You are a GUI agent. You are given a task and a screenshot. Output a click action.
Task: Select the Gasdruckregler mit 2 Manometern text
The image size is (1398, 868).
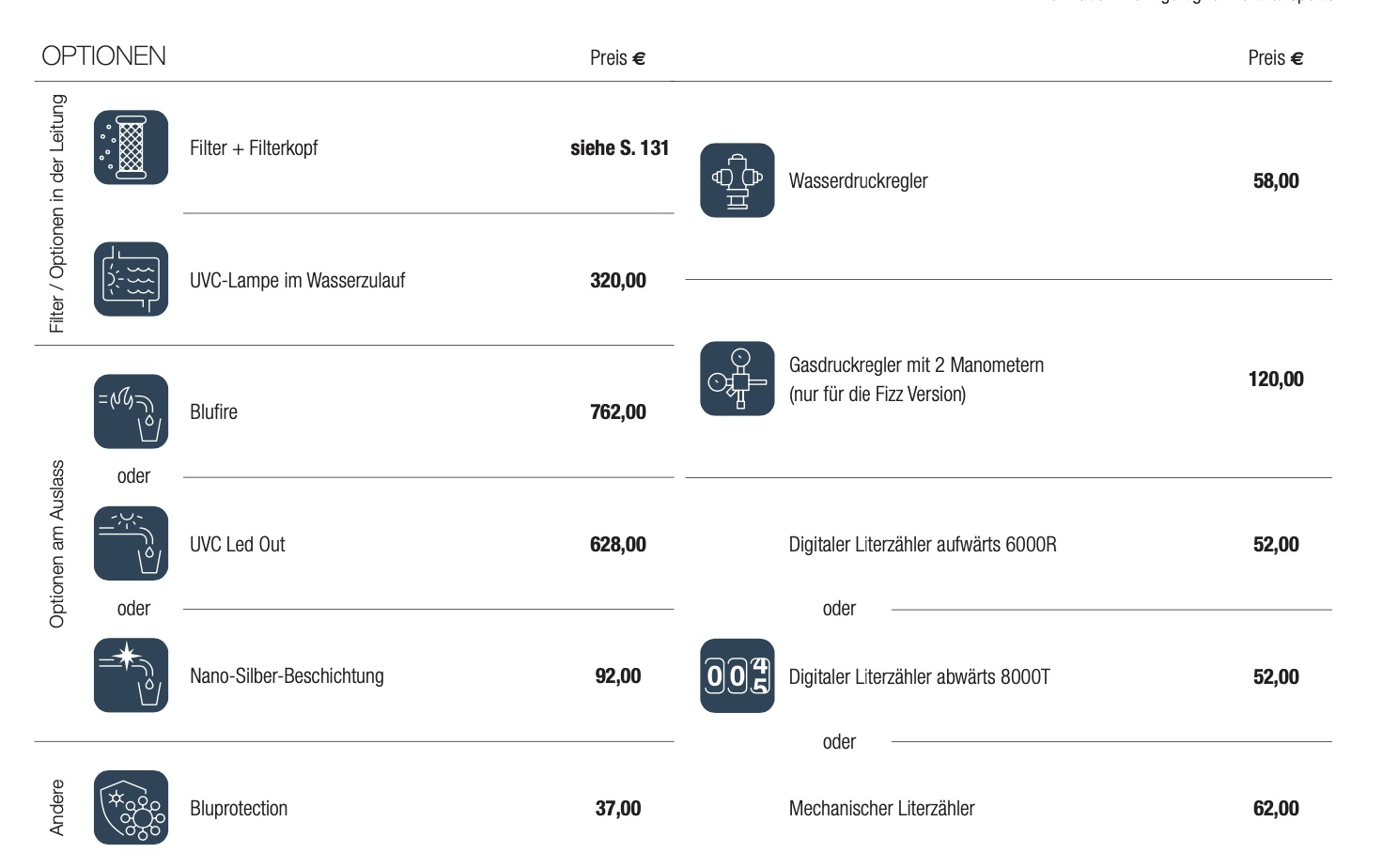pyautogui.click(x=916, y=364)
